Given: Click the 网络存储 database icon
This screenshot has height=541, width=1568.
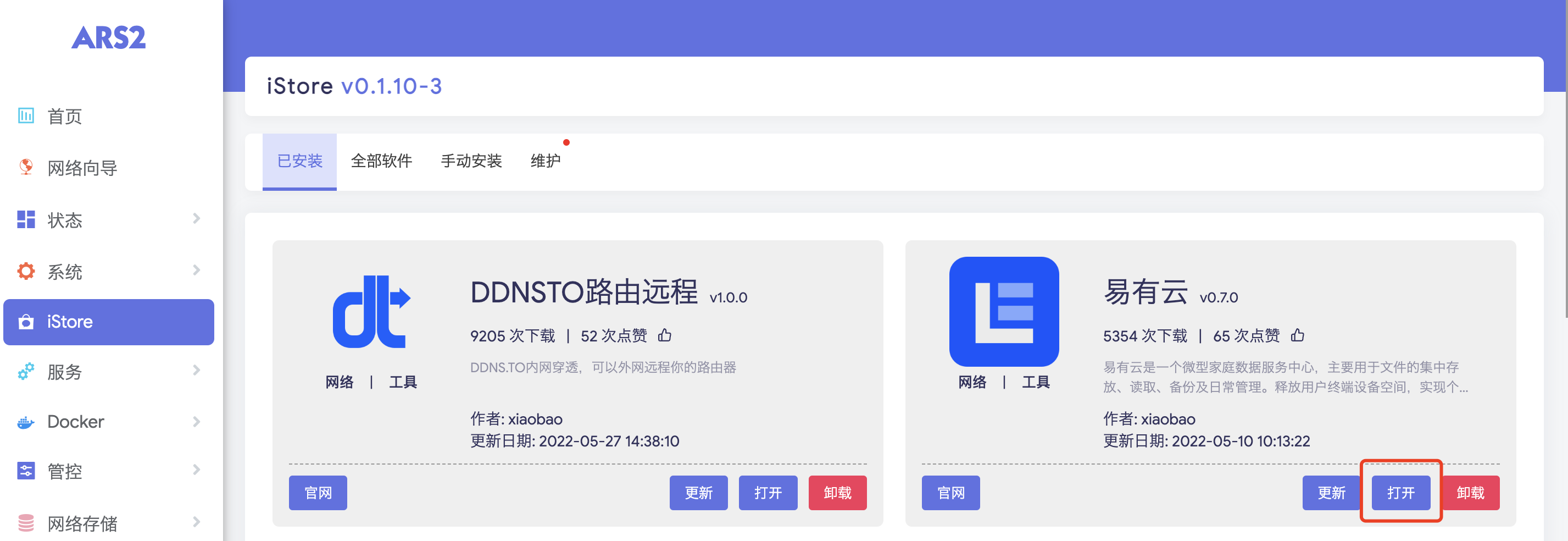Looking at the screenshot, I should pyautogui.click(x=26, y=523).
